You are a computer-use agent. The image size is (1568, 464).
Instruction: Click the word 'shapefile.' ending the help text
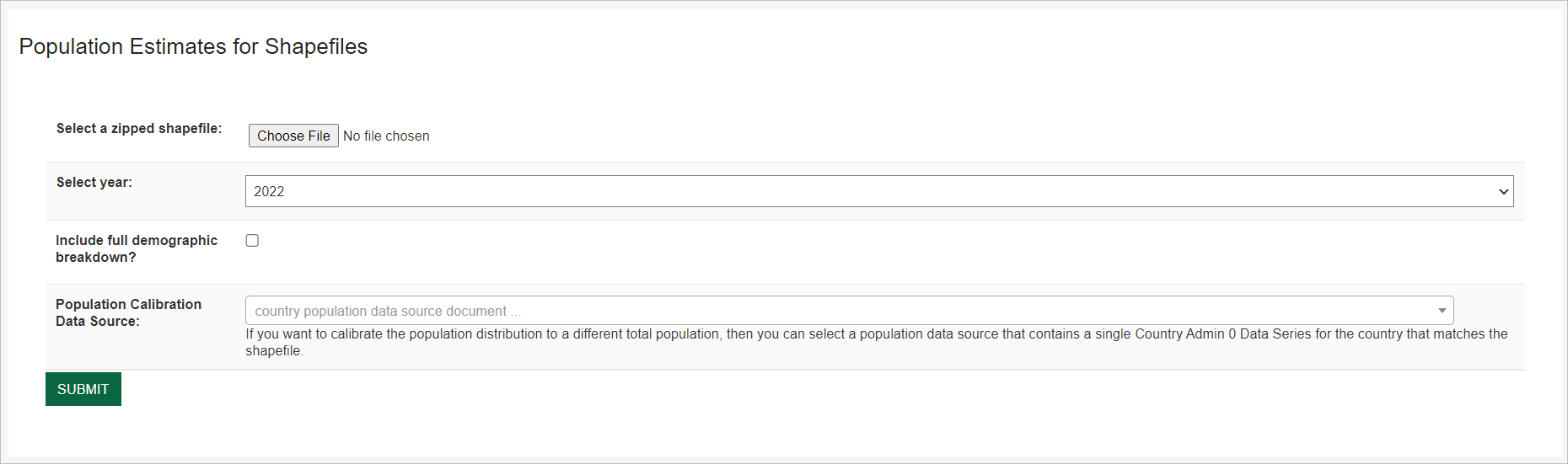pos(274,351)
